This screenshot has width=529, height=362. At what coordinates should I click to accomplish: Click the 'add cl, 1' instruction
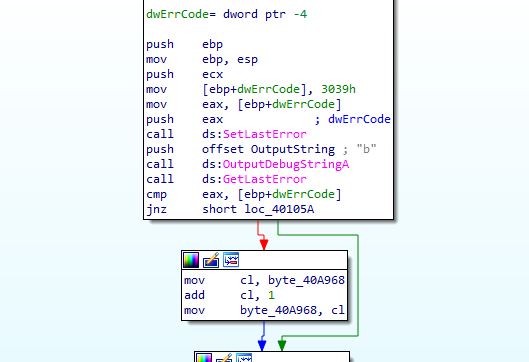point(229,295)
